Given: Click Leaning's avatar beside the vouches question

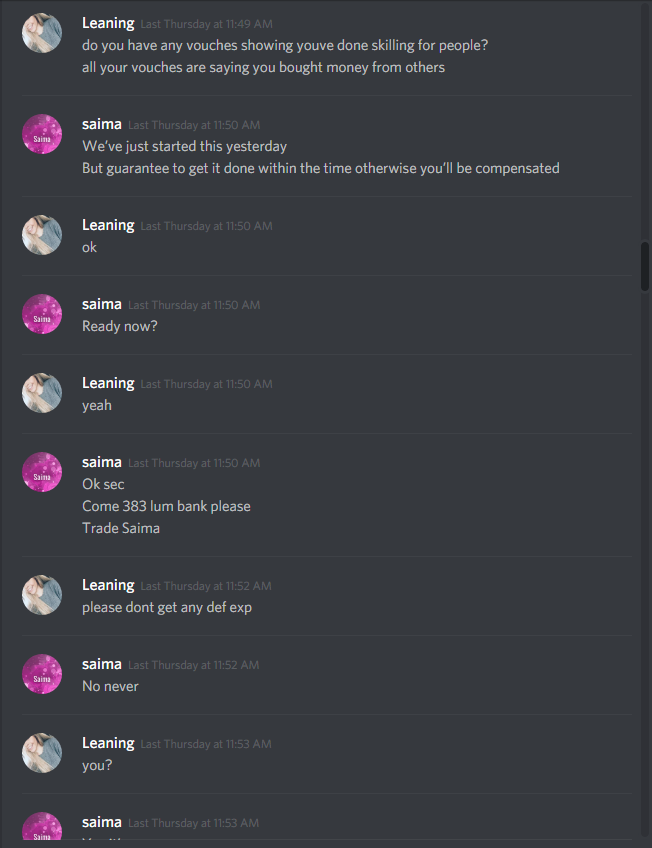Looking at the screenshot, I should 42,33.
